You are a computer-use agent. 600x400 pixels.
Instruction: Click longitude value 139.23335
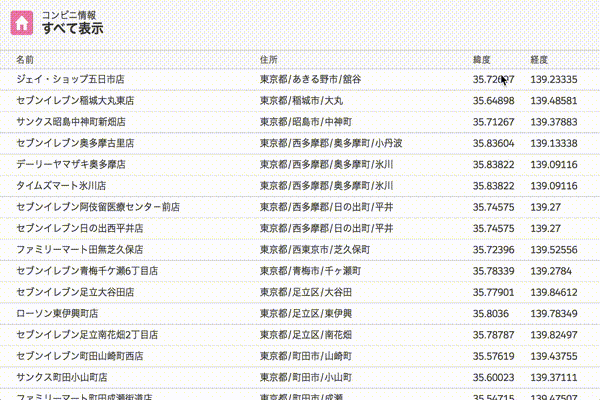(x=554, y=79)
